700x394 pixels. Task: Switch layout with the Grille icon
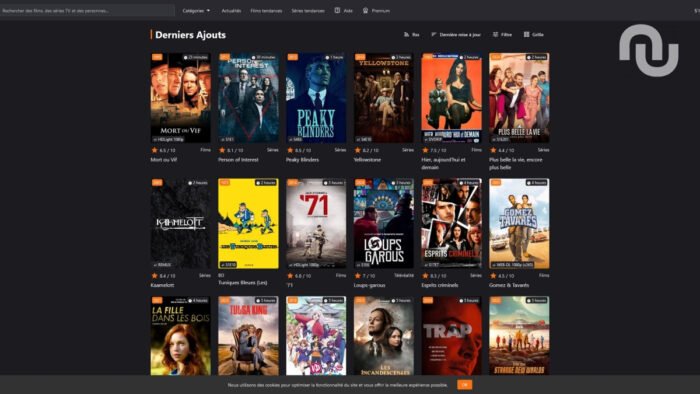pyautogui.click(x=526, y=34)
